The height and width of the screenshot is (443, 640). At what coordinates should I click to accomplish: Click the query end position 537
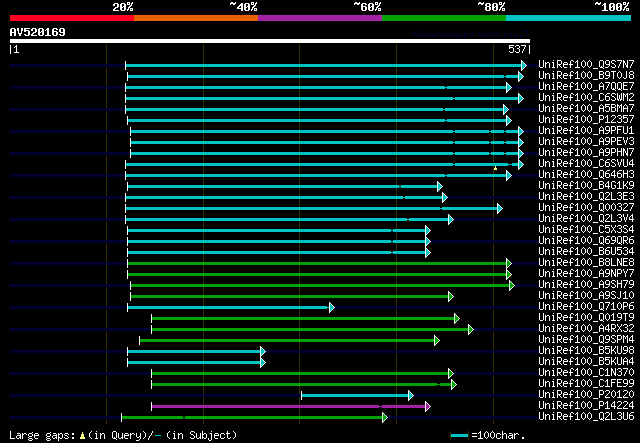517,49
